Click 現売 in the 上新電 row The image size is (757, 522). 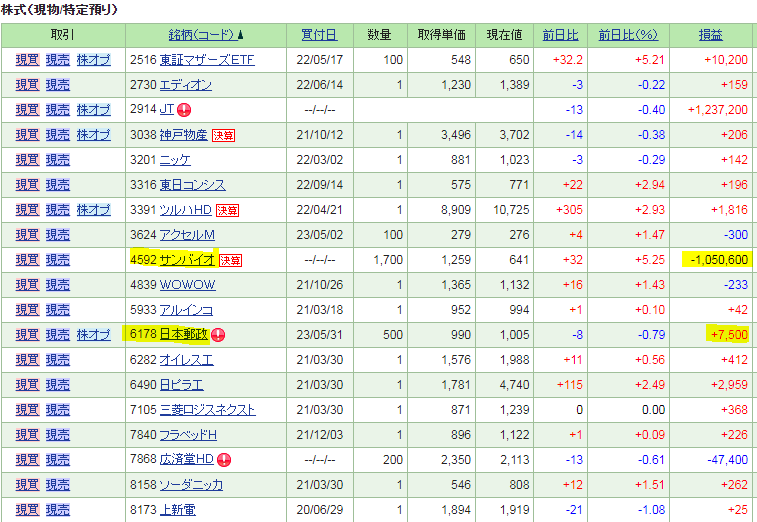tap(58, 510)
